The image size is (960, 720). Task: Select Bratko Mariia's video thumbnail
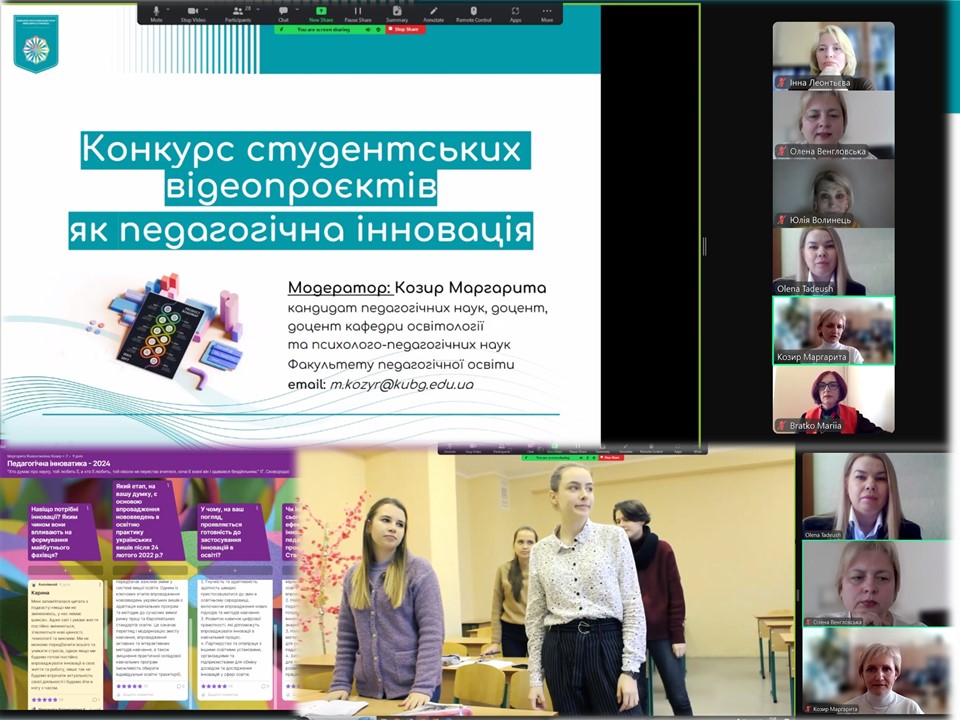tap(833, 399)
